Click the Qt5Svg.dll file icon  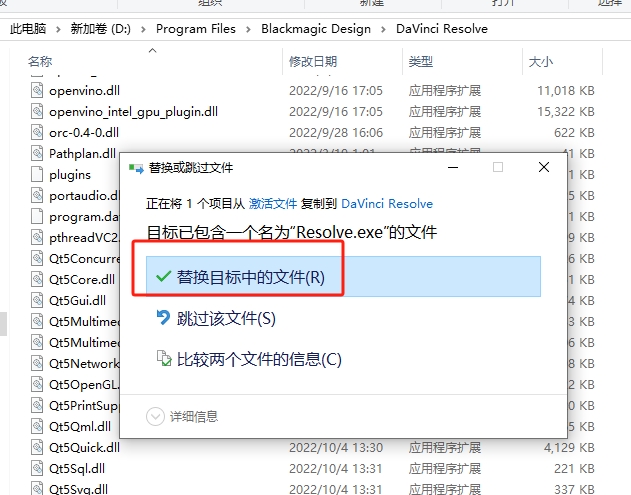click(38, 488)
